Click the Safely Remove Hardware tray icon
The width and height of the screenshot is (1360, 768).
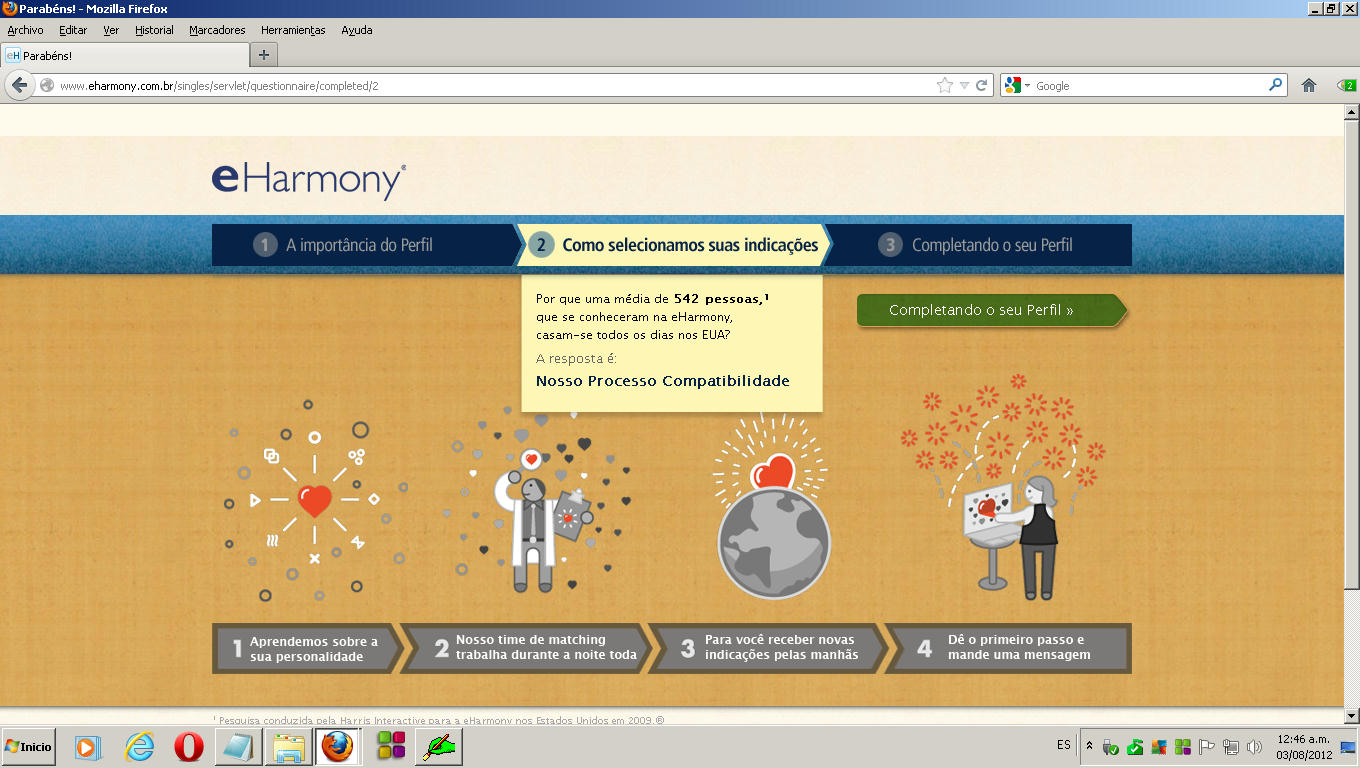pos(1110,747)
